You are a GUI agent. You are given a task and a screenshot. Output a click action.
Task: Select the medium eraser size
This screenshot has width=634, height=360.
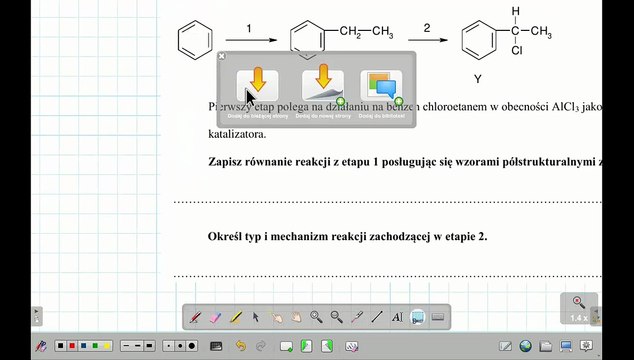click(x=180, y=346)
